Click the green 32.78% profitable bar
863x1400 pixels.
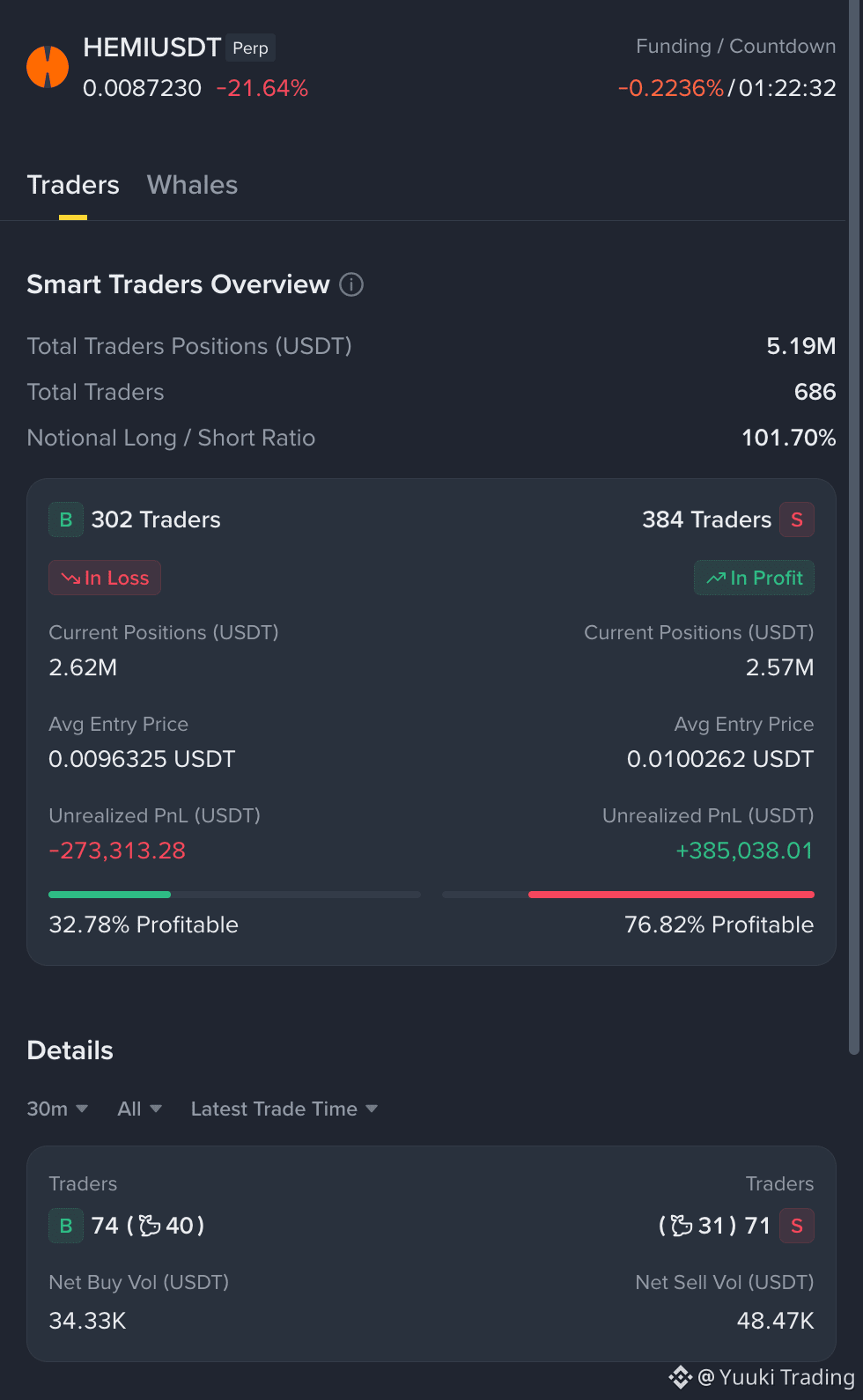[x=109, y=895]
